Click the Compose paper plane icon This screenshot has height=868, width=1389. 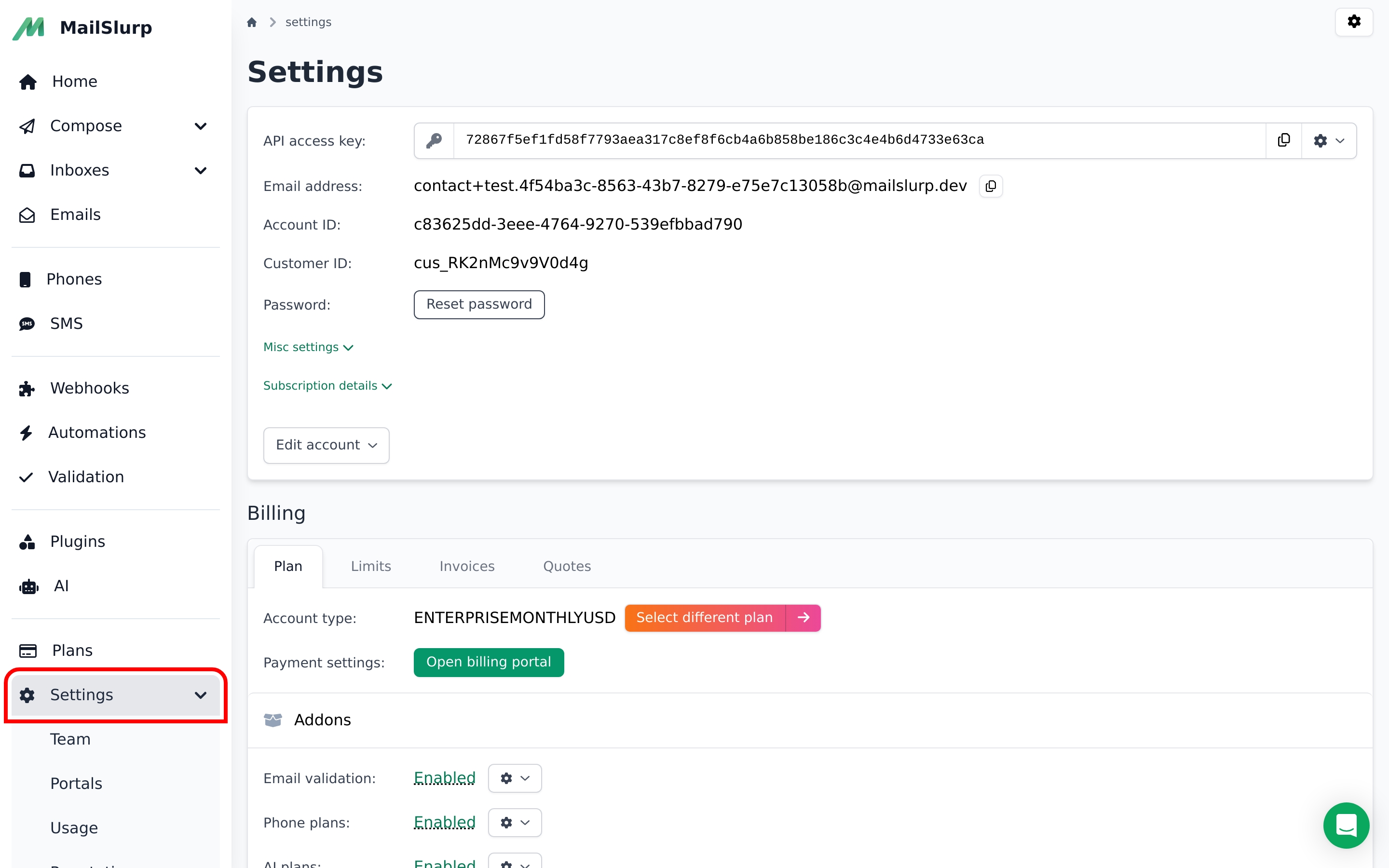coord(27,126)
